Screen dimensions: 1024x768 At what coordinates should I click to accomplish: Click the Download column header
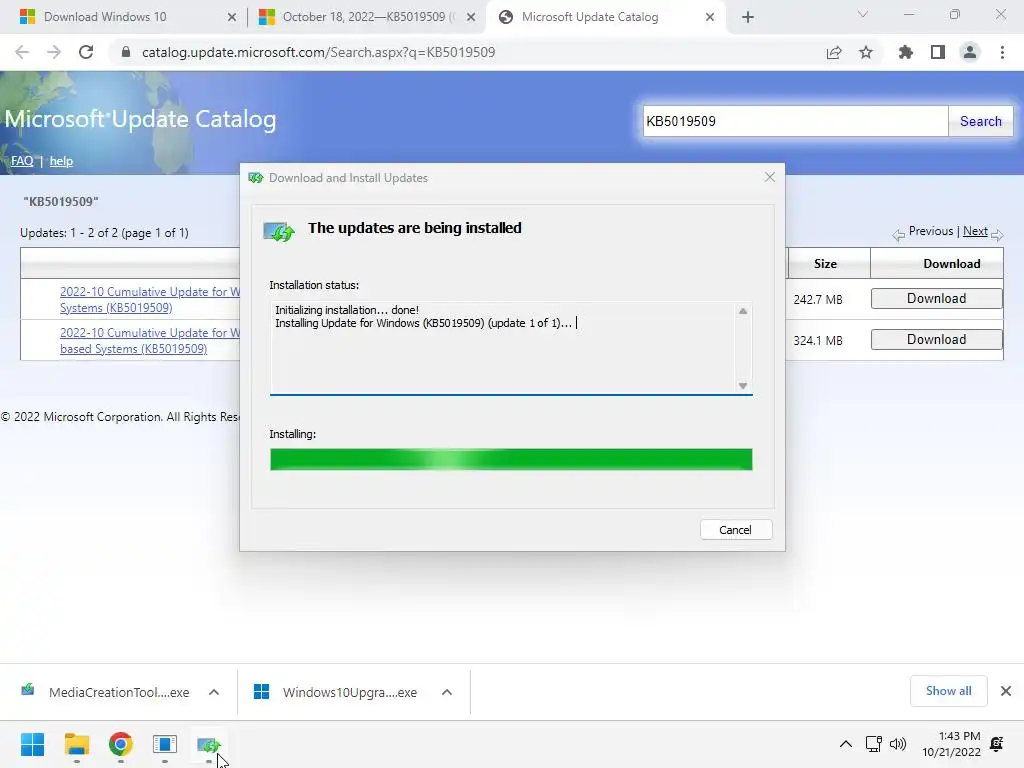point(952,264)
